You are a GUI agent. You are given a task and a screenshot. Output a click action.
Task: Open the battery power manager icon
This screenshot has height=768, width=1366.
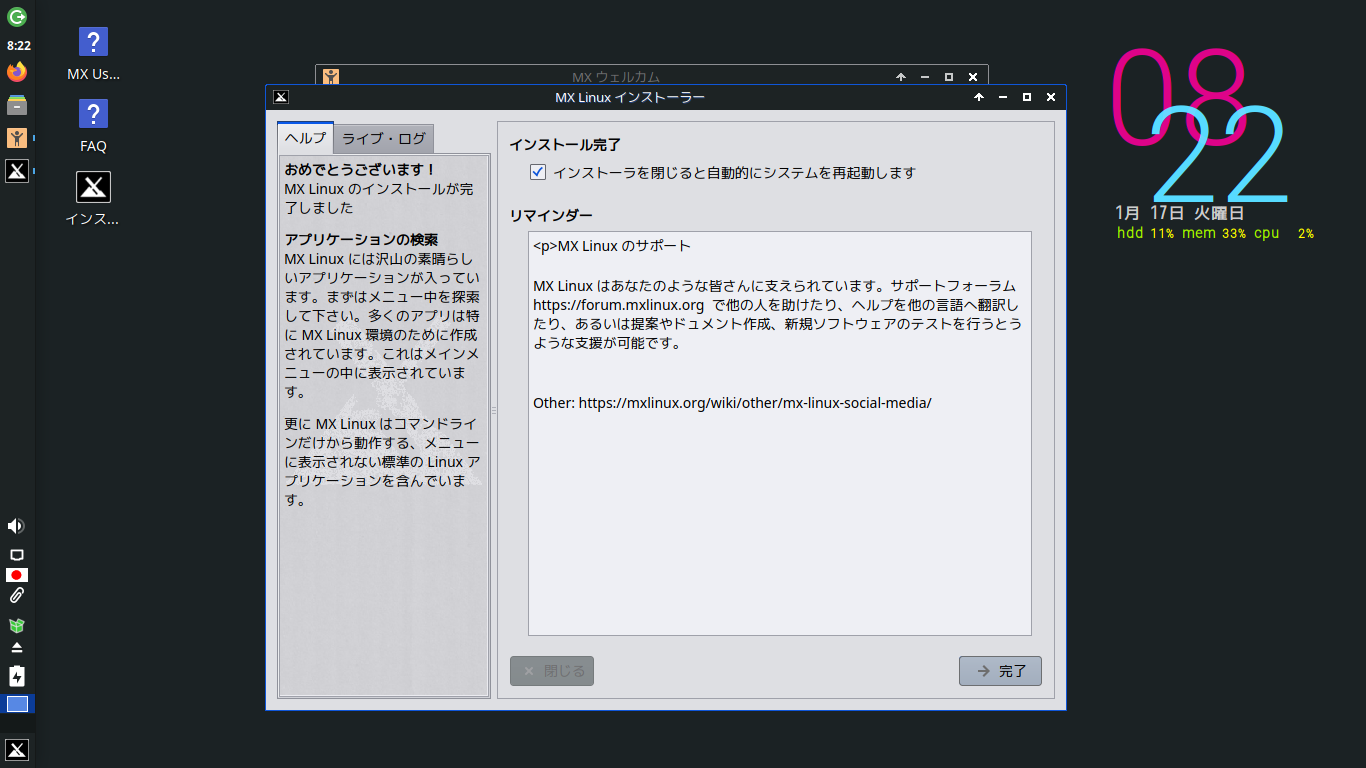click(x=16, y=676)
